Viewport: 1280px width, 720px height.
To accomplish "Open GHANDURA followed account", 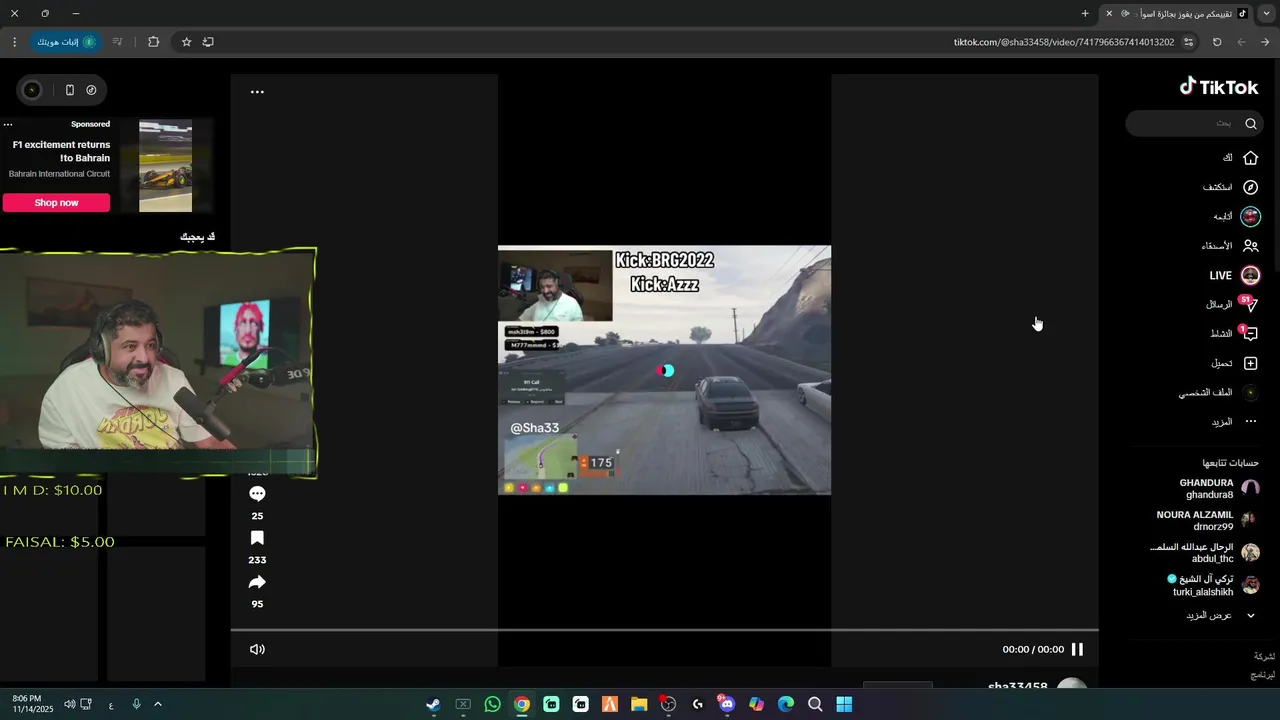I will point(1219,489).
